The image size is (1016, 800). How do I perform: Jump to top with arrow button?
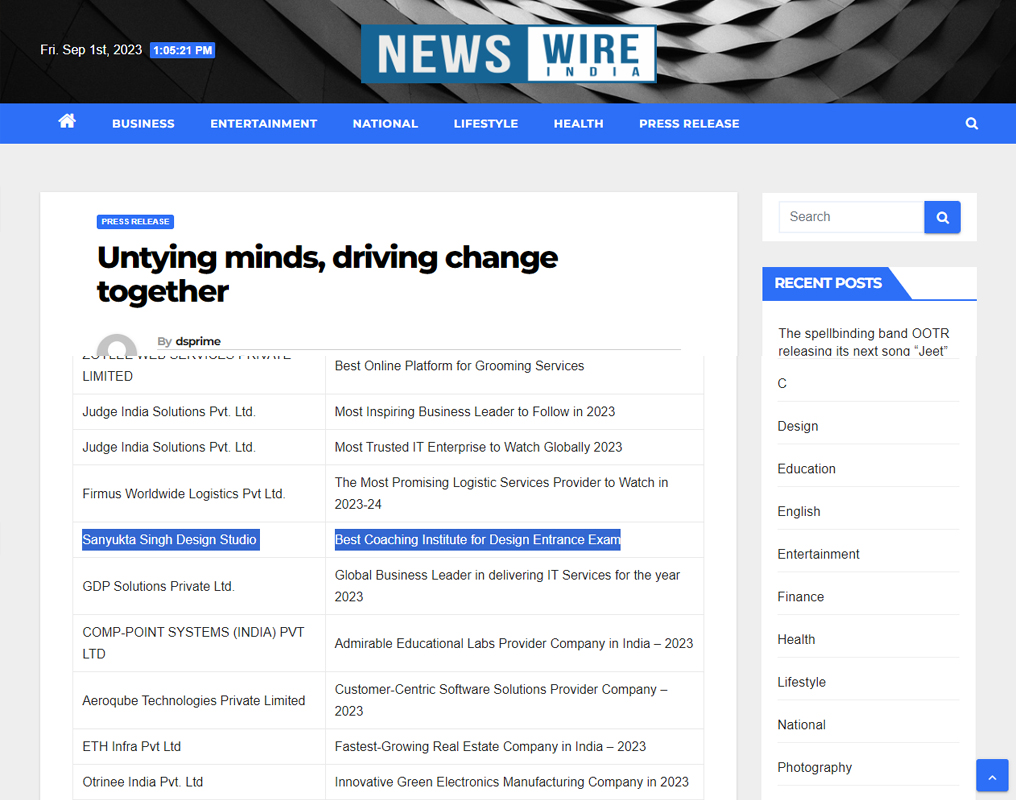tap(992, 775)
